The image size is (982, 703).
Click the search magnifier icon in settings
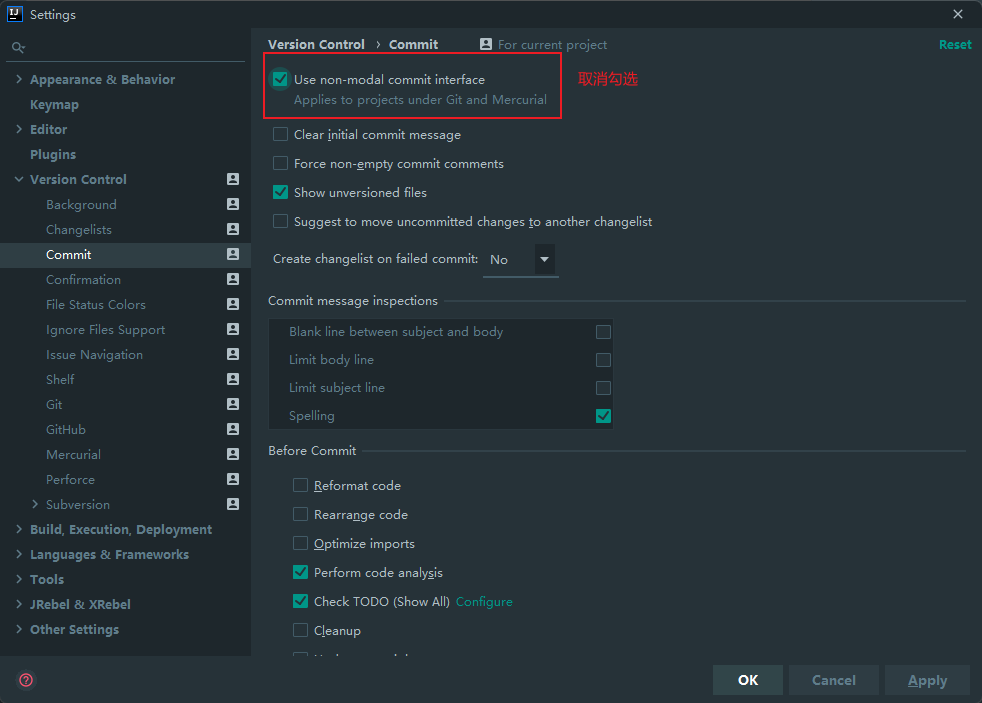tap(17, 47)
